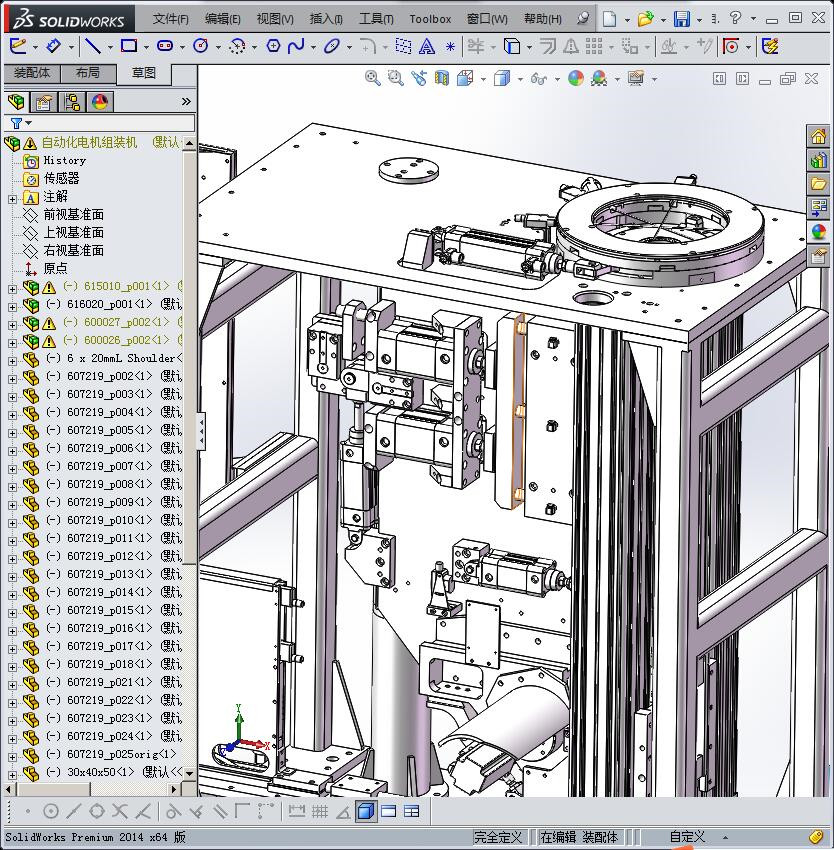Open the SolidWorks Resources home panel
The image size is (834, 850).
pyautogui.click(x=819, y=137)
